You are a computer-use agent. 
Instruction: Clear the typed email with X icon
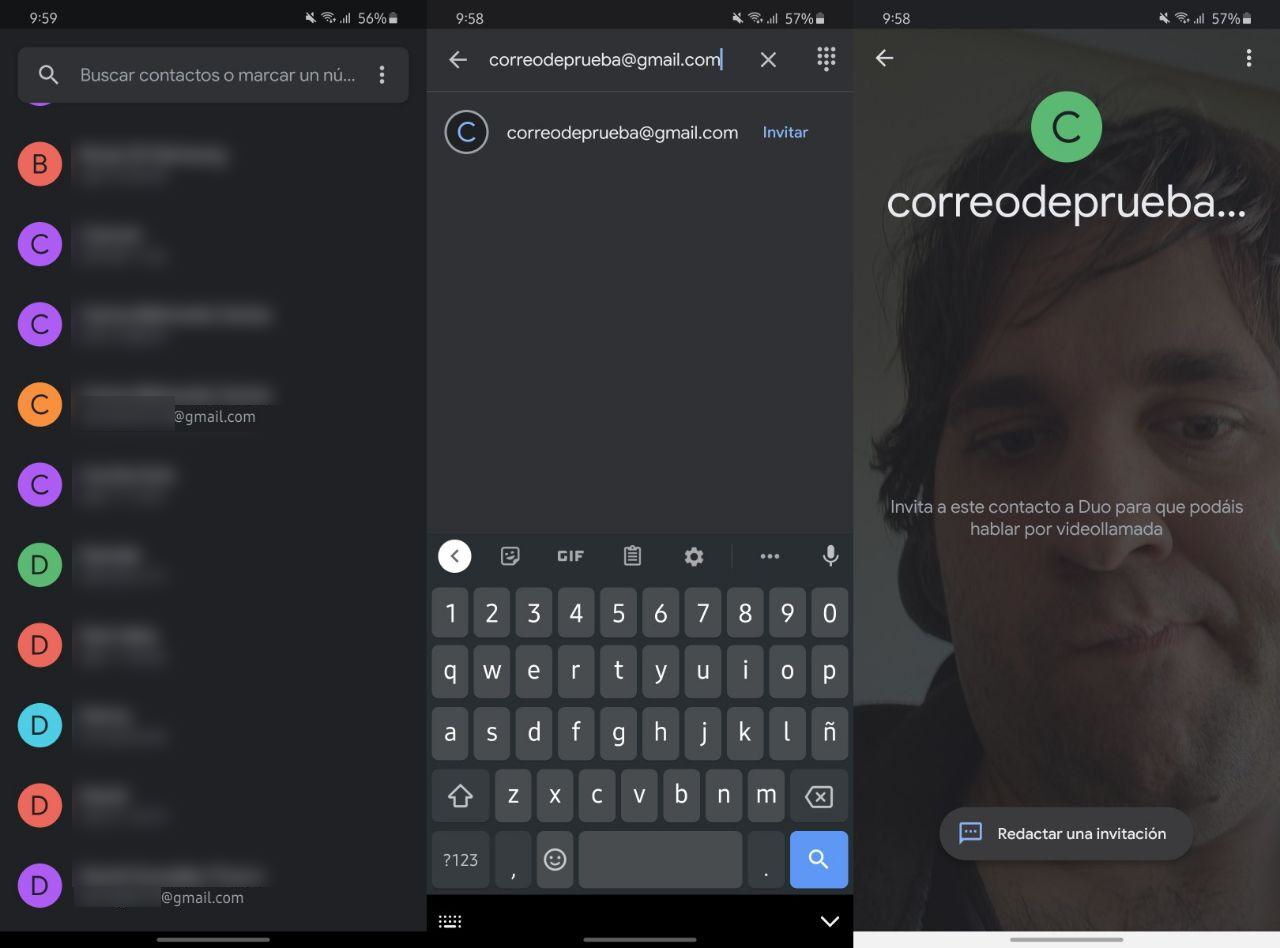pyautogui.click(x=768, y=60)
